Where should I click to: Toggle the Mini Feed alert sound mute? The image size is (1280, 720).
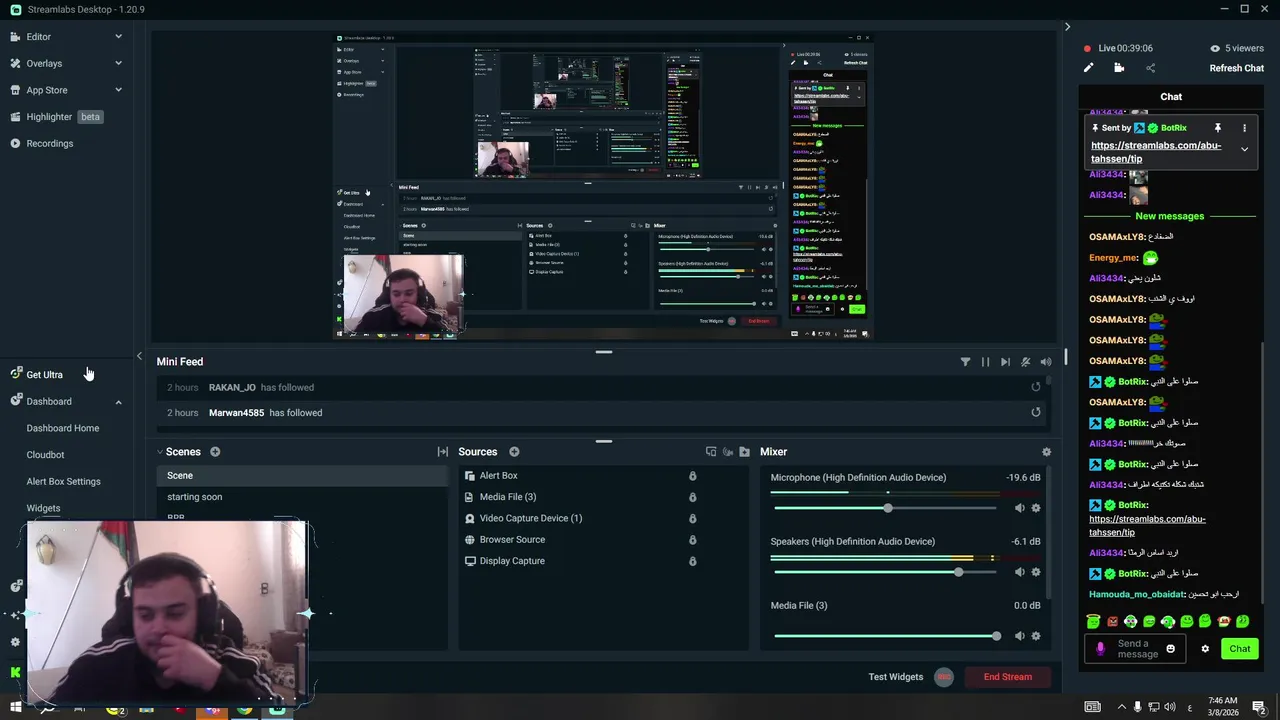click(1045, 362)
